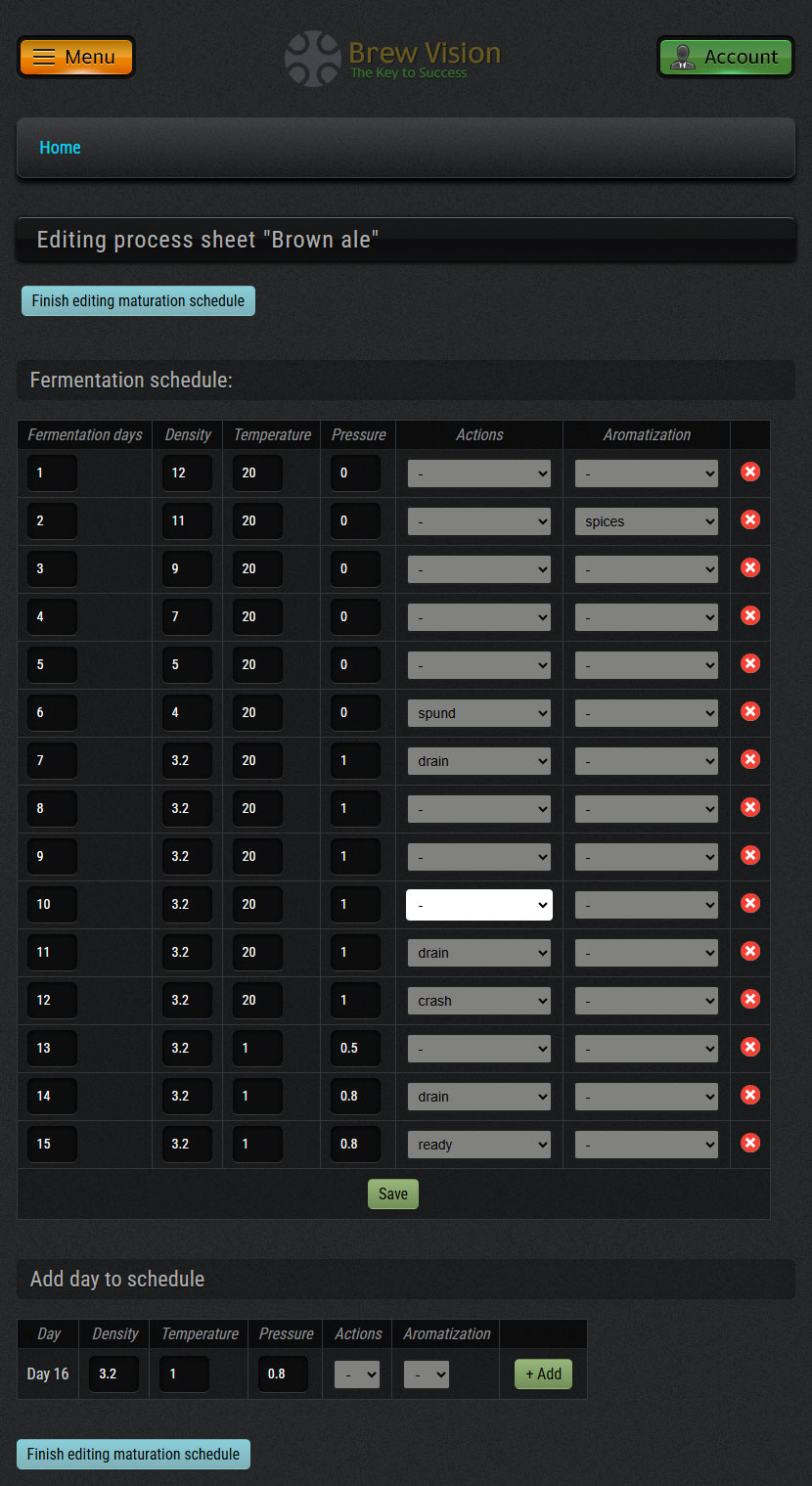Open the Actions dropdown for Day 16
812x1486 pixels.
(x=357, y=1374)
